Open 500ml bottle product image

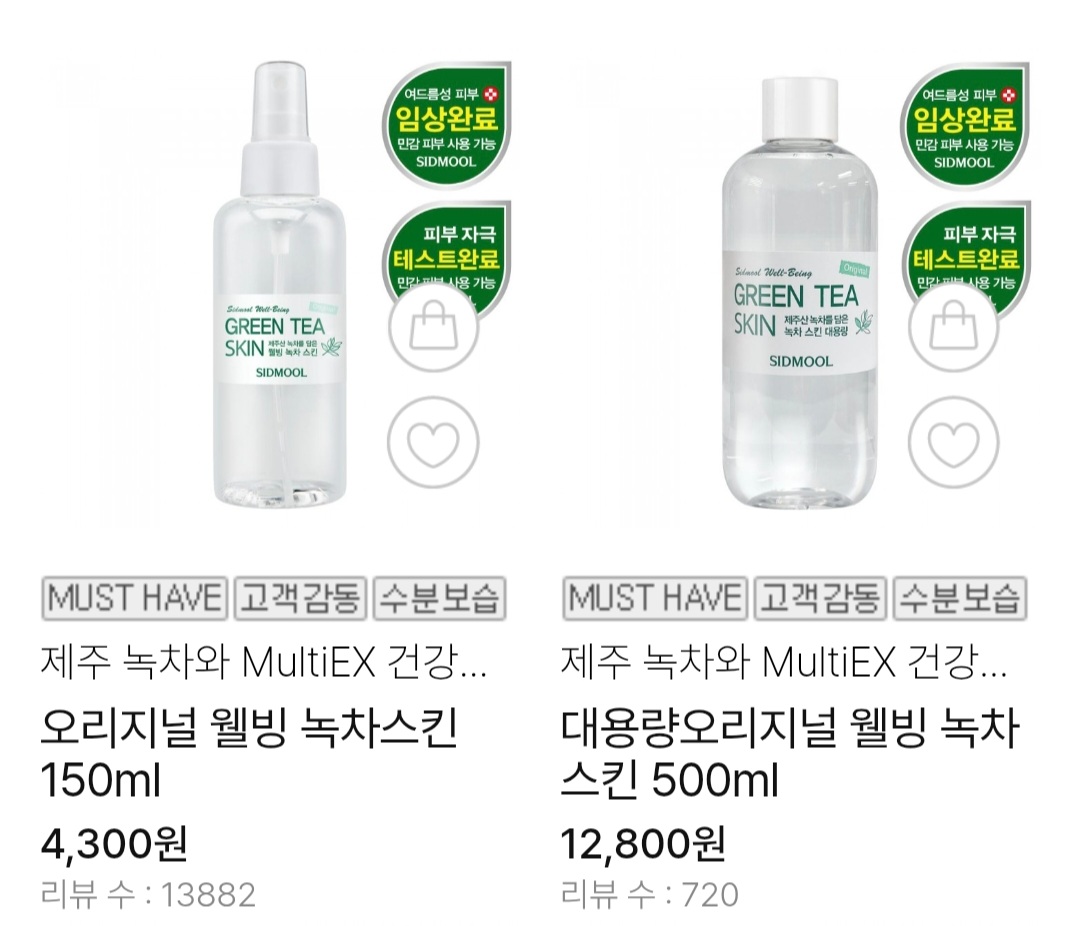click(x=801, y=293)
